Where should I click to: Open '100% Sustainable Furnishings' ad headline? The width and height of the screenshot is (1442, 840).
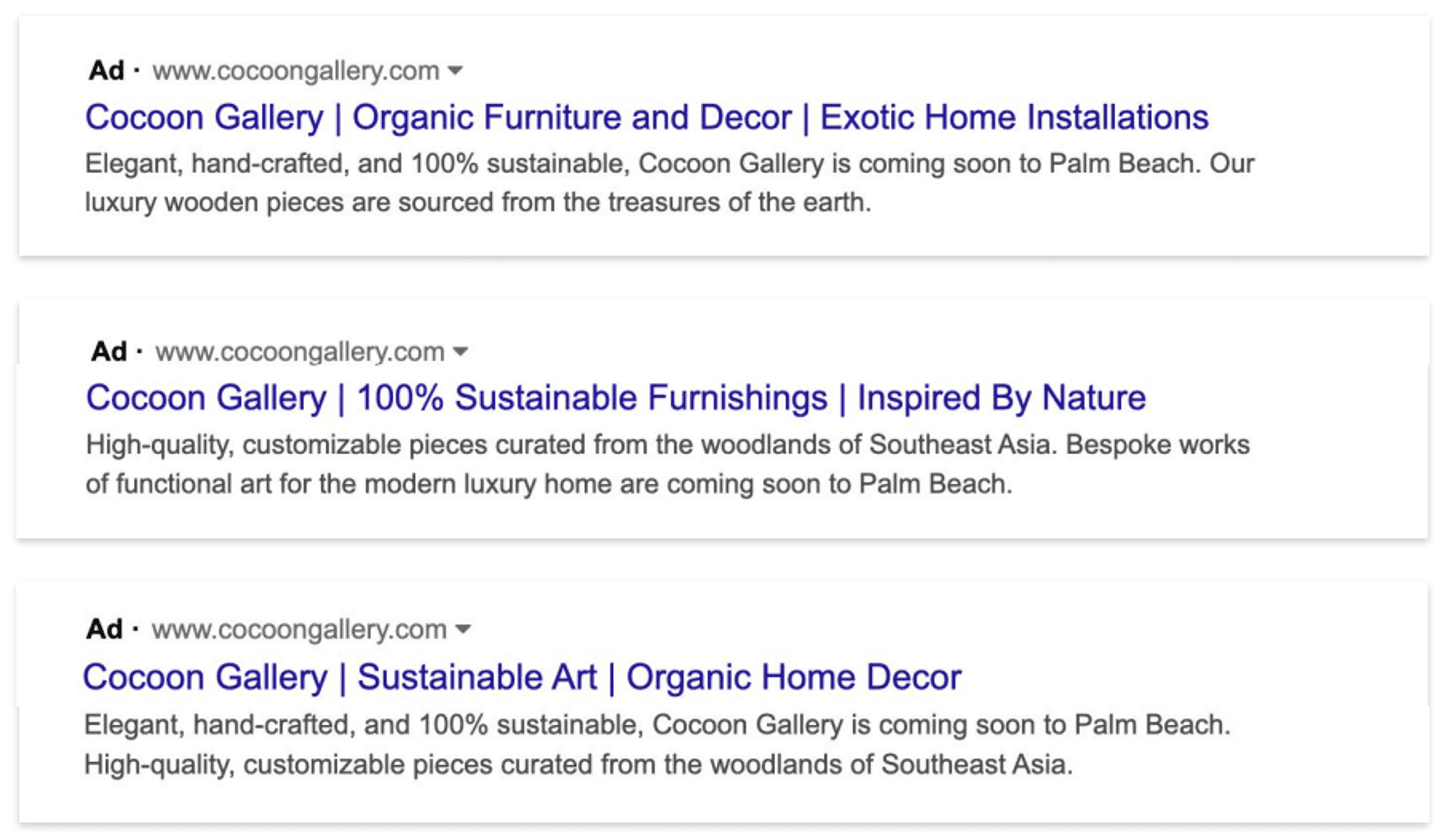click(616, 397)
